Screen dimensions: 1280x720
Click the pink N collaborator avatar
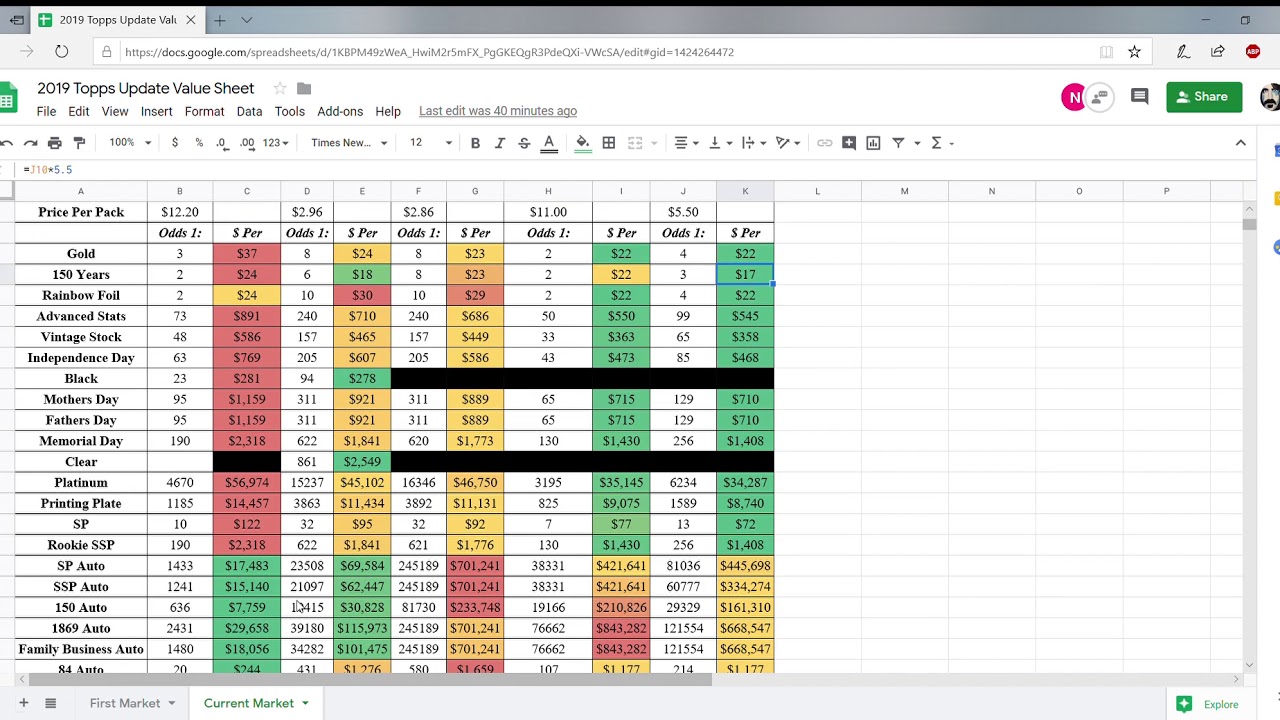point(1074,97)
